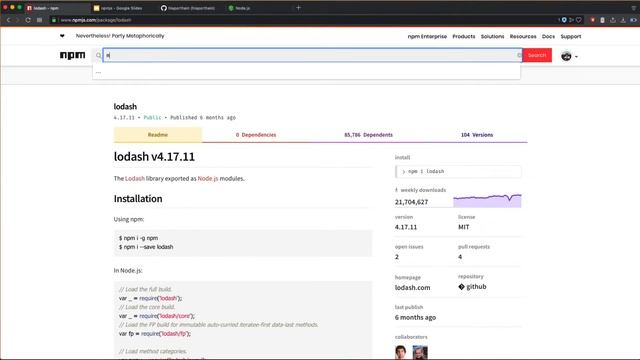The image size is (640, 360).
Task: Click the '$ npm i --save lodash' line
Action: click(x=146, y=247)
